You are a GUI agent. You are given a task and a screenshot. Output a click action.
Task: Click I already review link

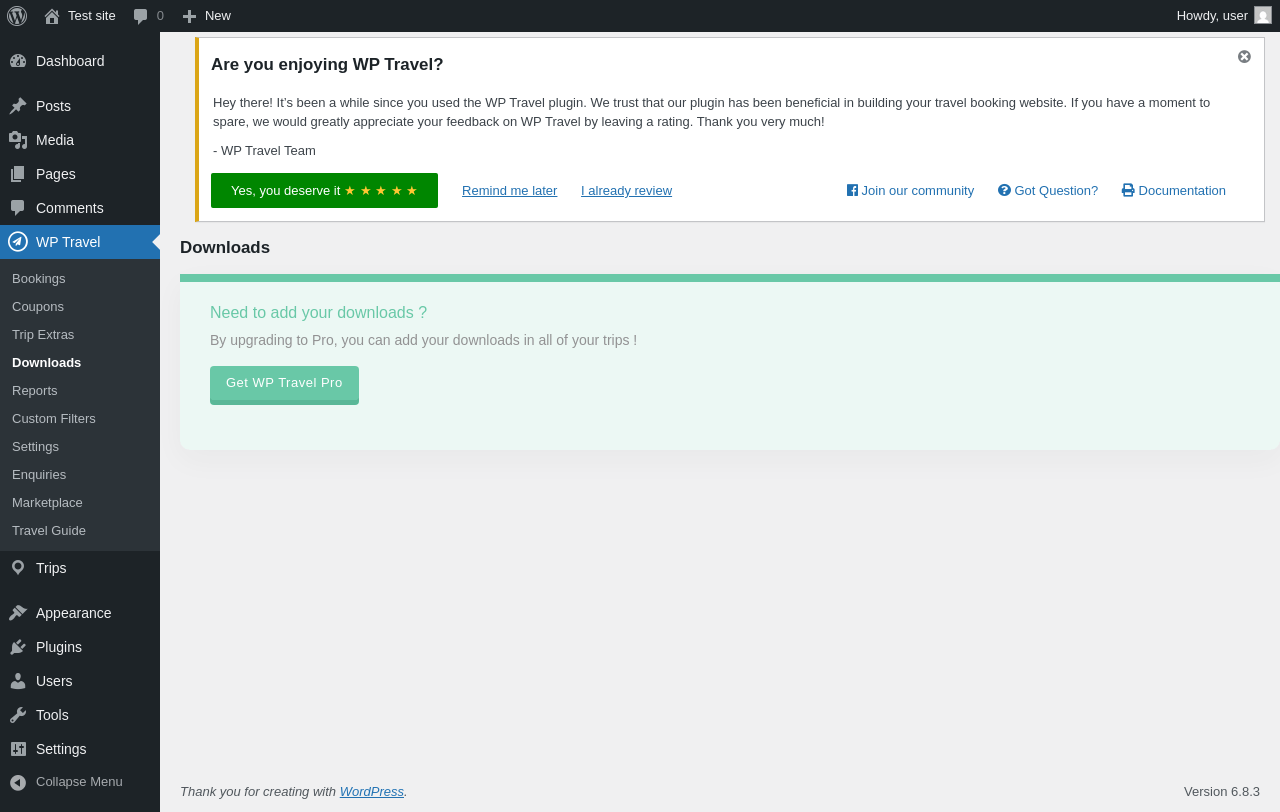click(626, 191)
